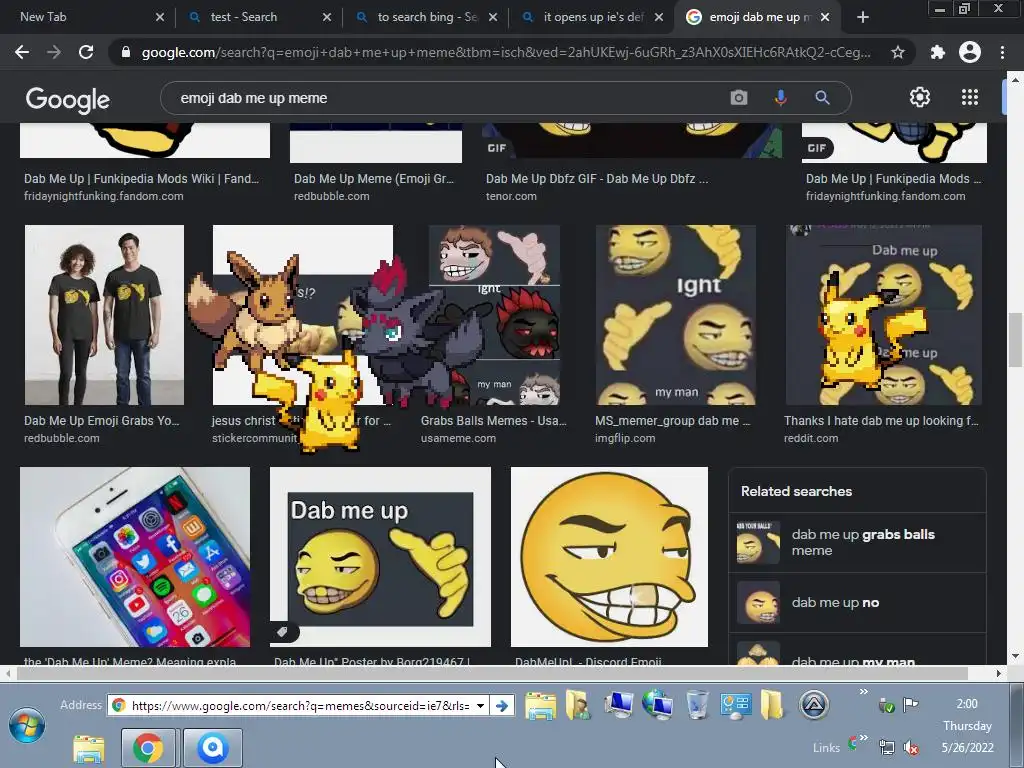Open the 'Ignt my man' emoji thumbnail
Screen dimensions: 1024x768
tap(675, 315)
